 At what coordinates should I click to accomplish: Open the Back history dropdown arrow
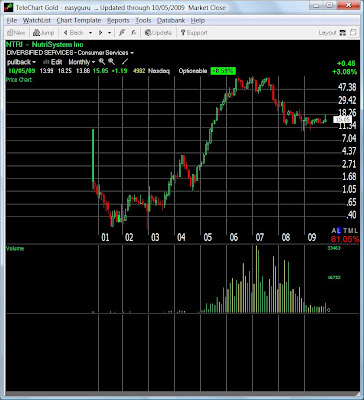[x=90, y=33]
